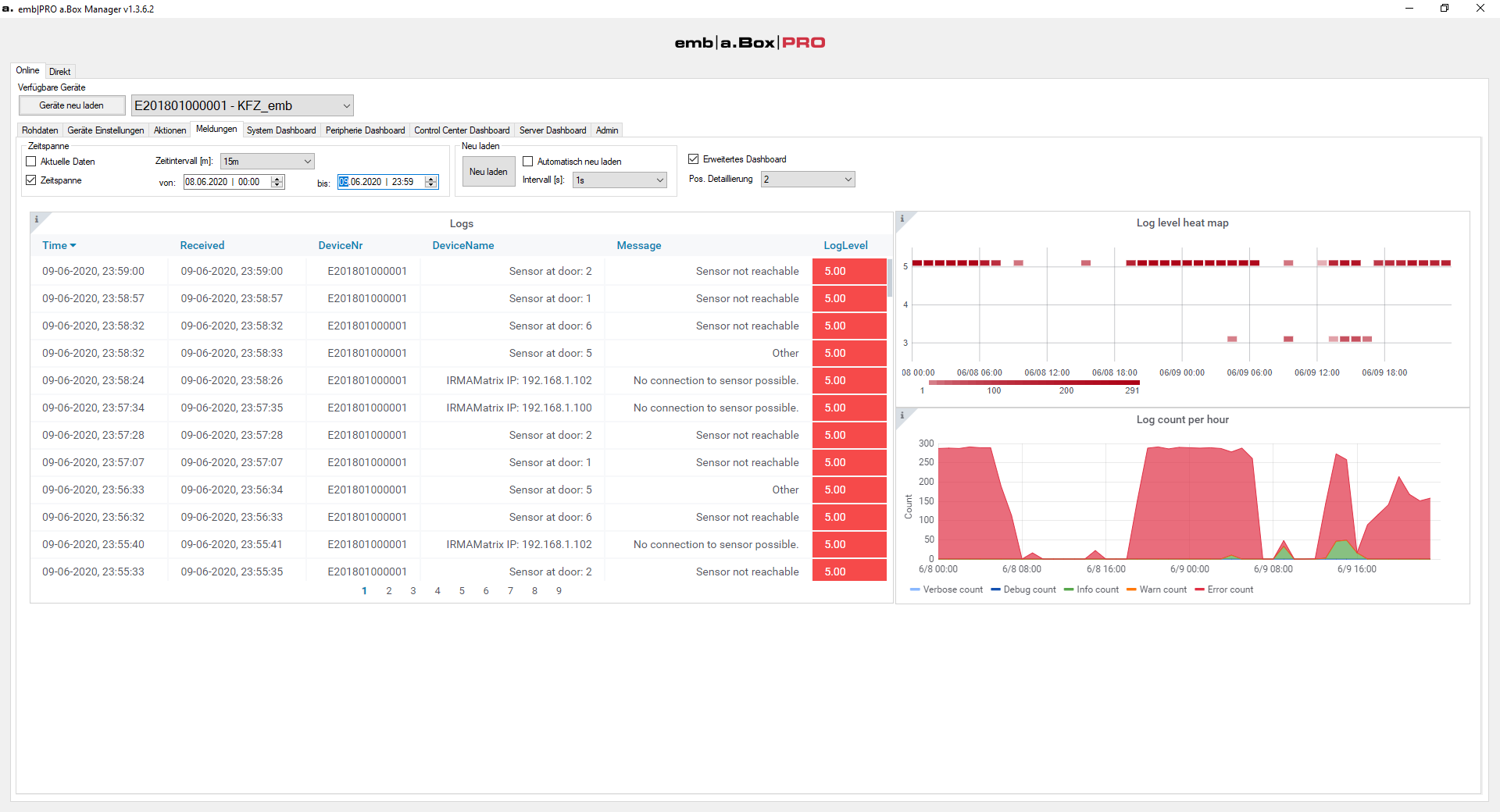Click the Geräte neu laden button
Image resolution: width=1500 pixels, height=812 pixels.
point(72,105)
